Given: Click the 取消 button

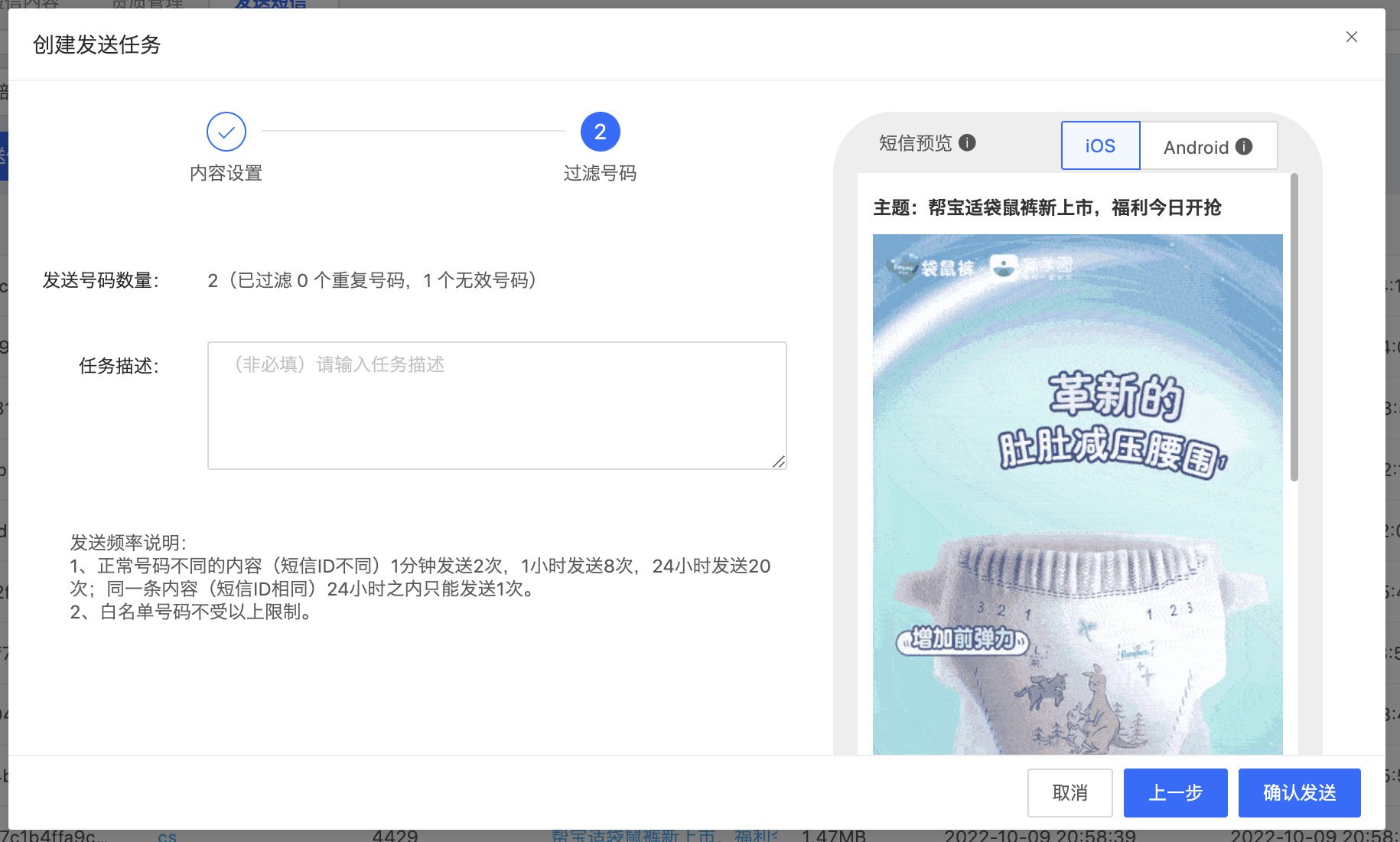Looking at the screenshot, I should tap(1070, 793).
